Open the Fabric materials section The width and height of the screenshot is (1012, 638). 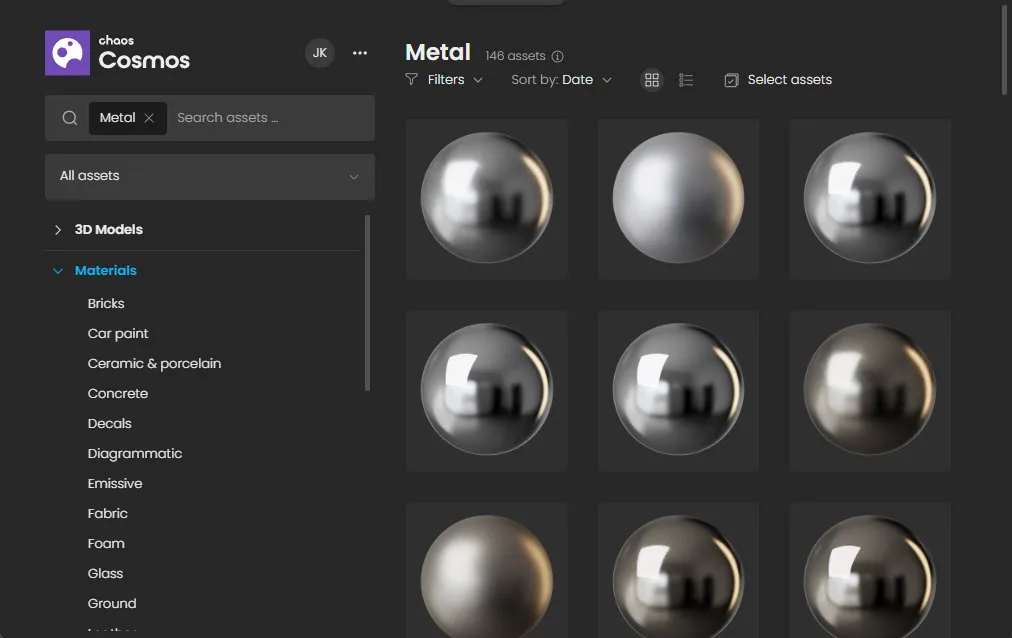pyautogui.click(x=108, y=513)
